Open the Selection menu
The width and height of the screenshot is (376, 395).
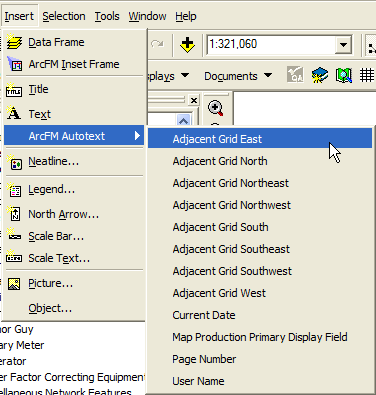(64, 16)
